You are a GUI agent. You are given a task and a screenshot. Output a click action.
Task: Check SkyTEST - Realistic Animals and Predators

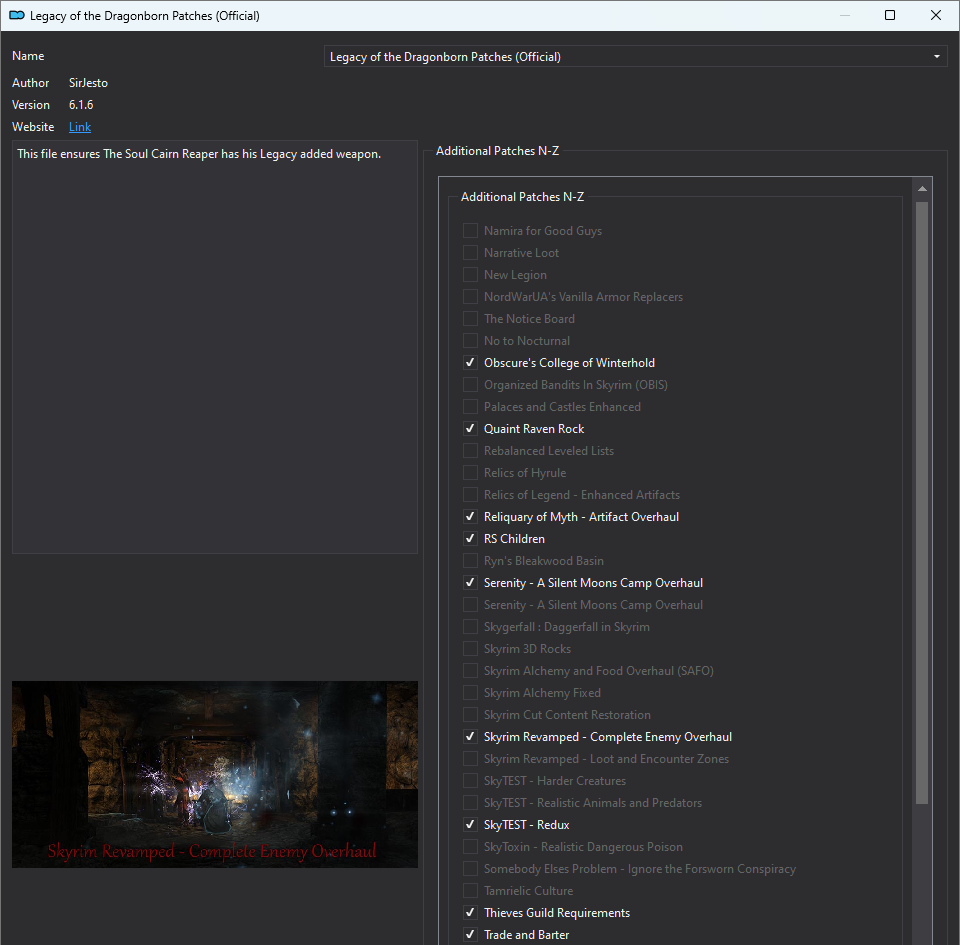point(470,804)
